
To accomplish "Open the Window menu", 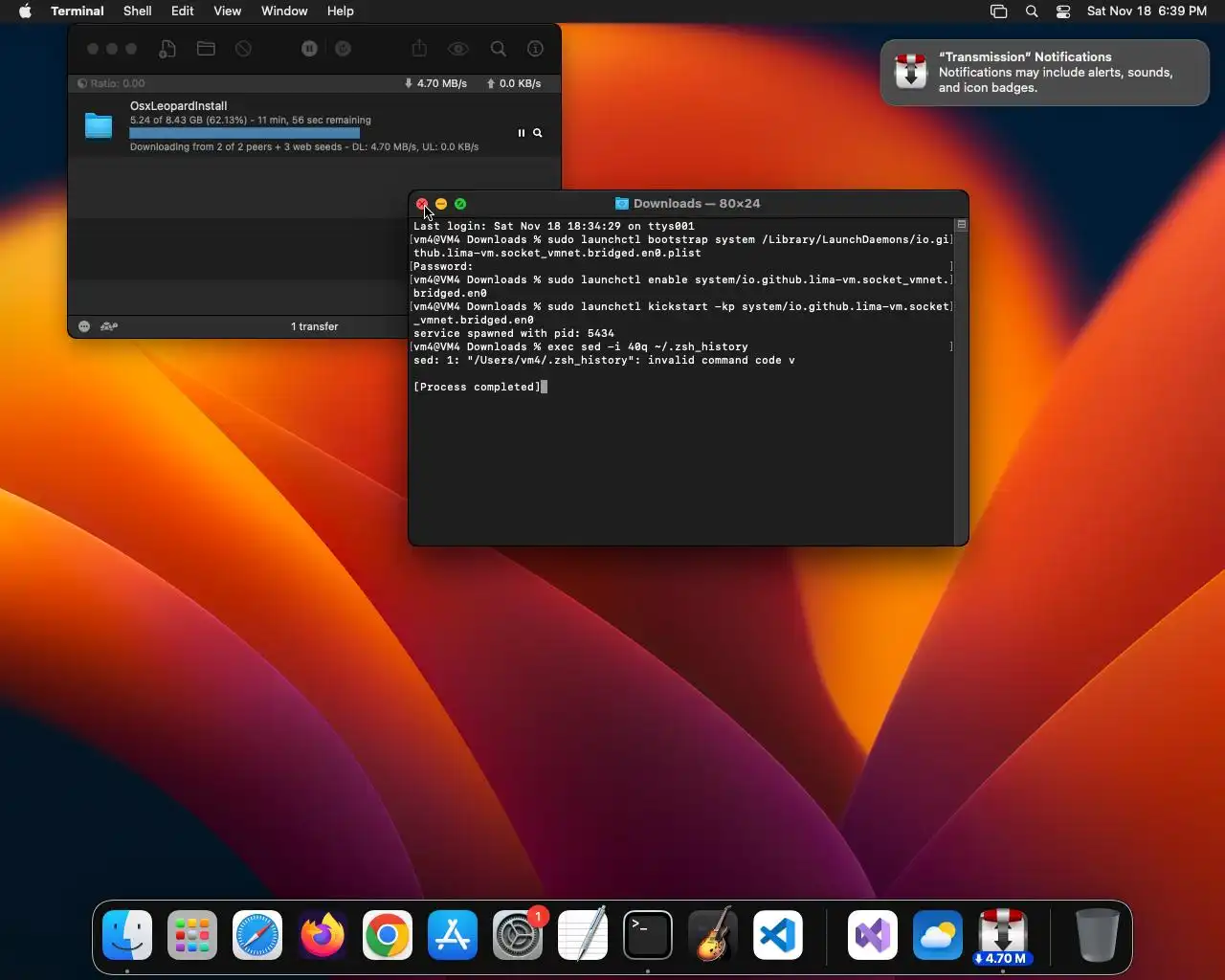I will [x=284, y=11].
